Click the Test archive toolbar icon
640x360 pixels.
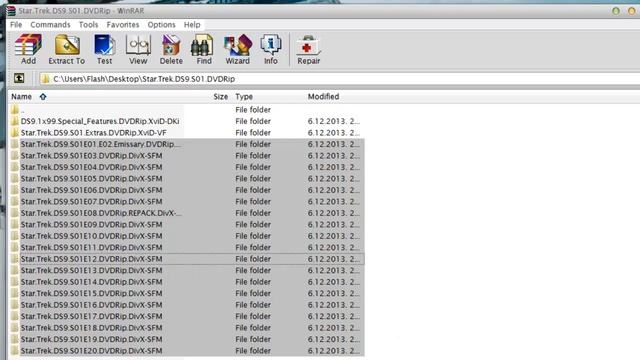[x=104, y=50]
